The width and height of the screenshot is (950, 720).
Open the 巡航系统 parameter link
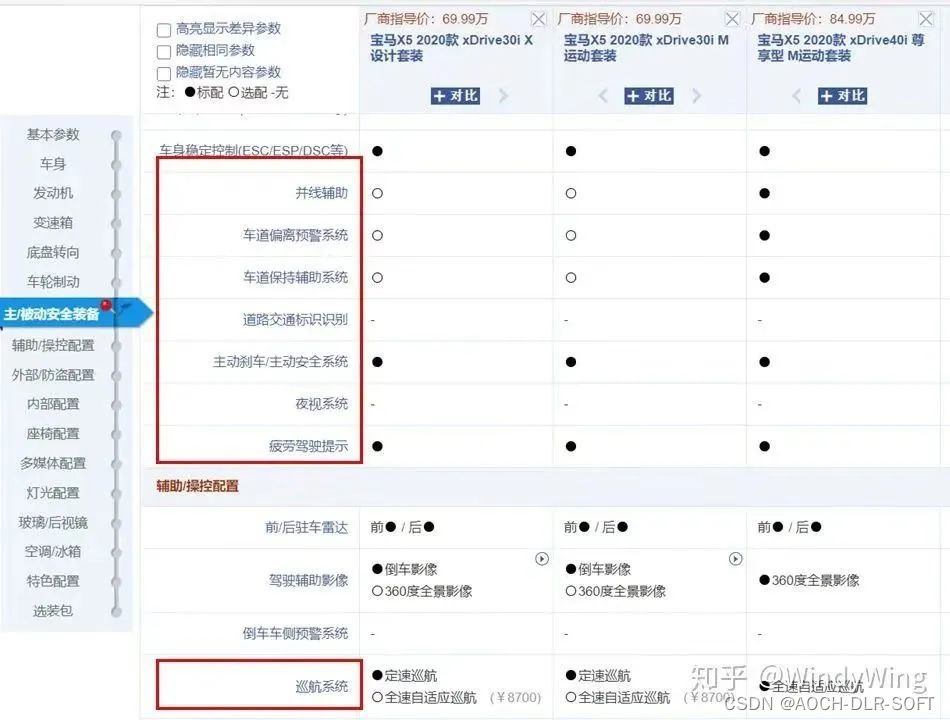click(323, 684)
